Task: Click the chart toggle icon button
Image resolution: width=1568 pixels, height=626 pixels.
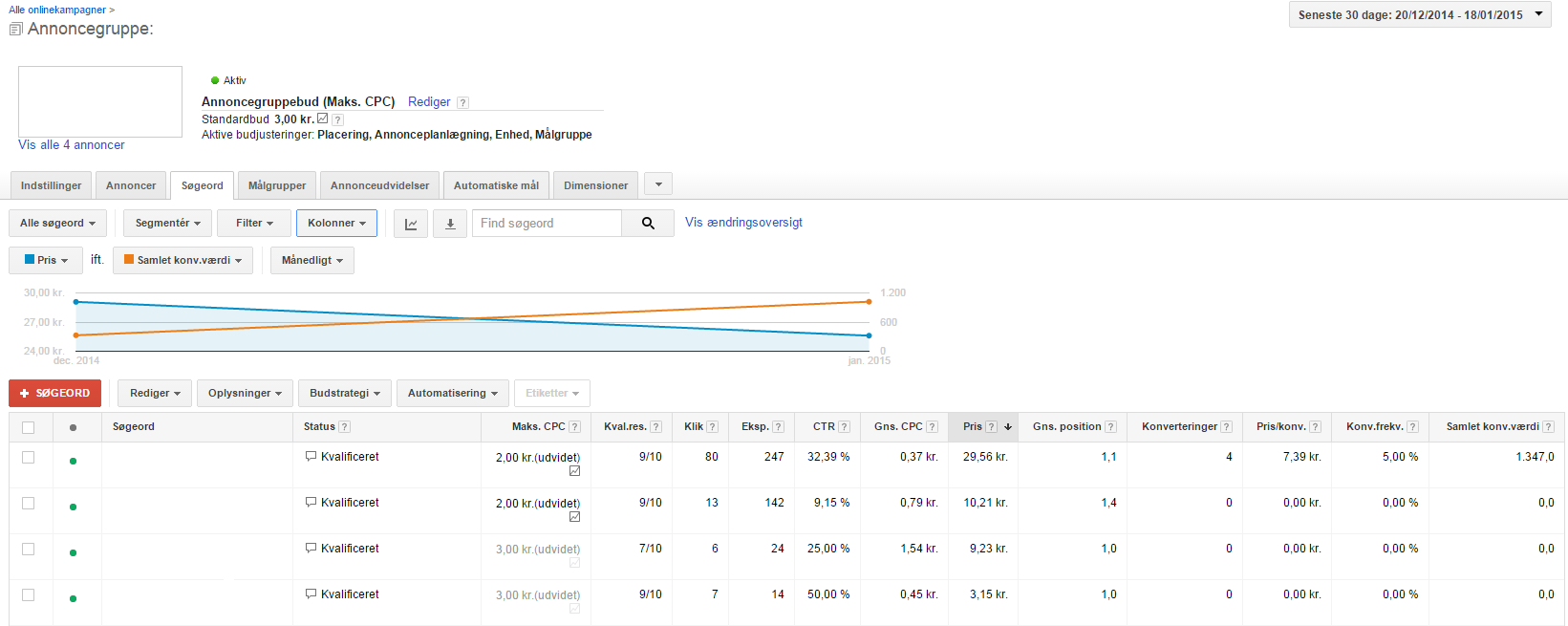Action: coord(411,224)
